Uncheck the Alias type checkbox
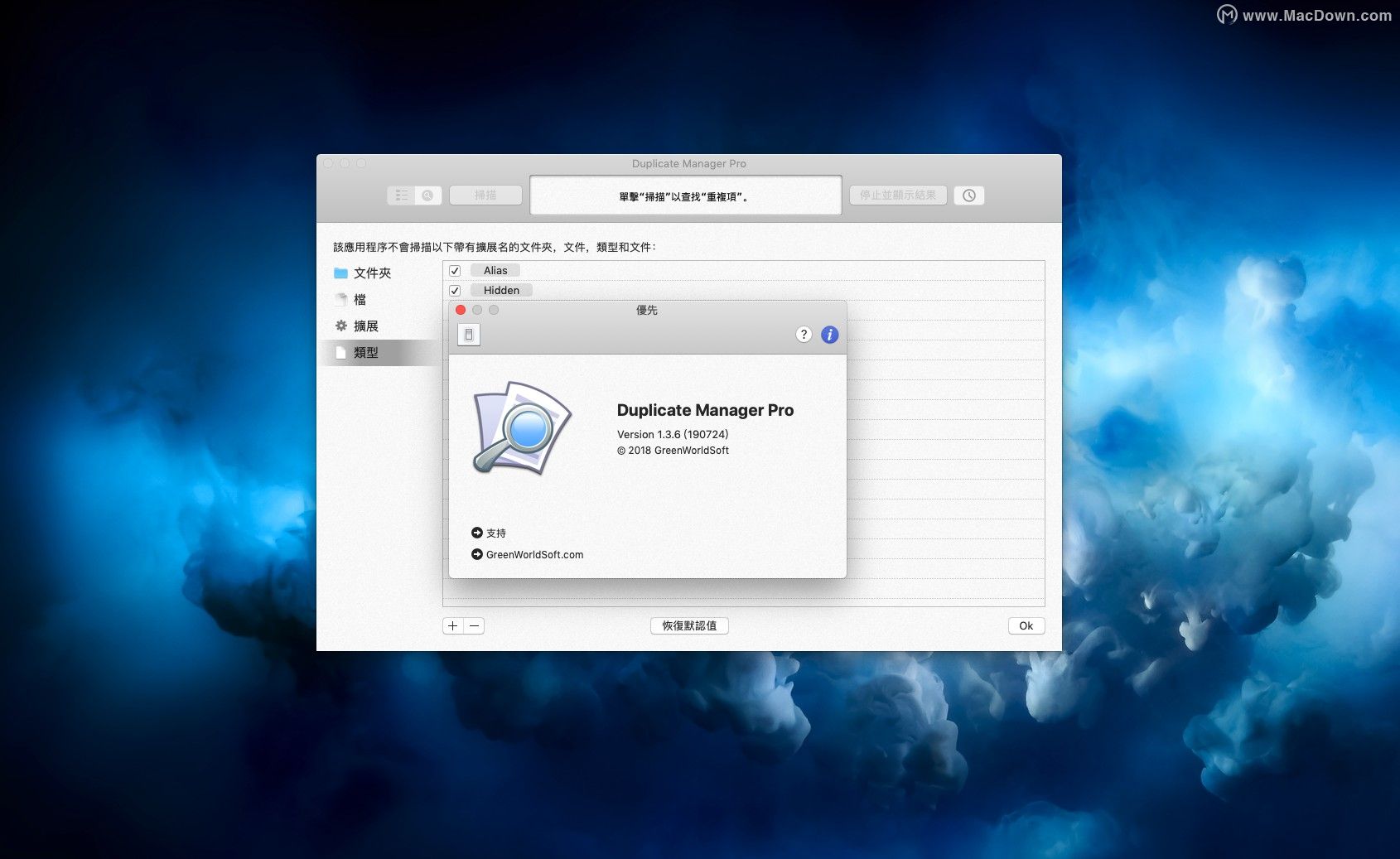Image resolution: width=1400 pixels, height=859 pixels. click(x=455, y=271)
